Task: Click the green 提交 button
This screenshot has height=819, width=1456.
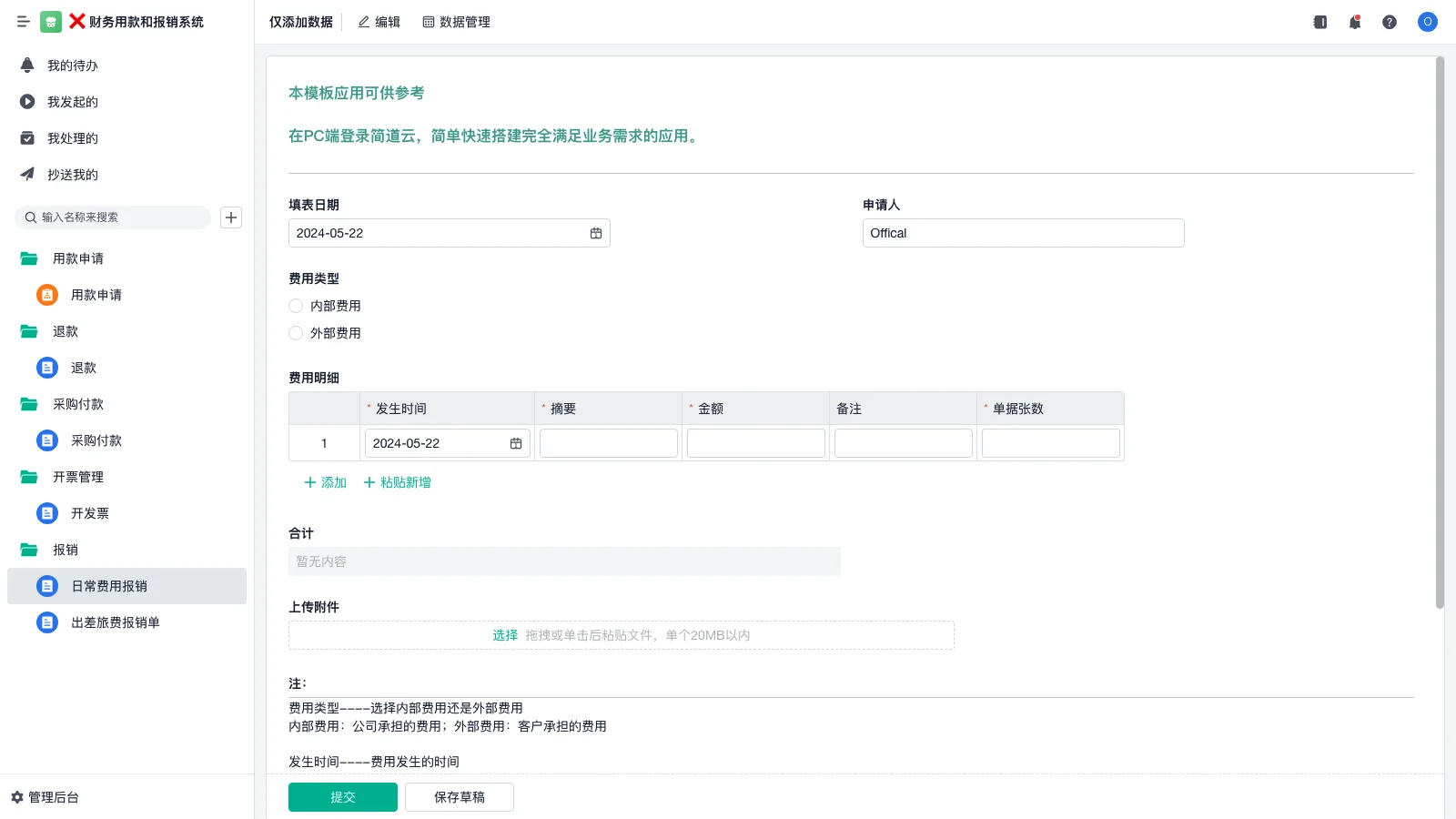Action: 343,797
